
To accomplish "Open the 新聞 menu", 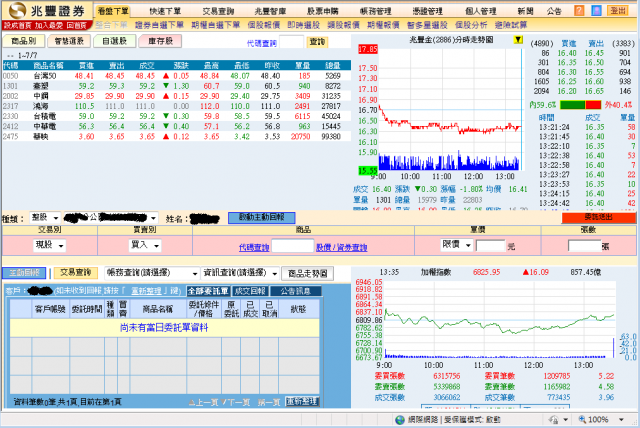I will click(x=525, y=11).
